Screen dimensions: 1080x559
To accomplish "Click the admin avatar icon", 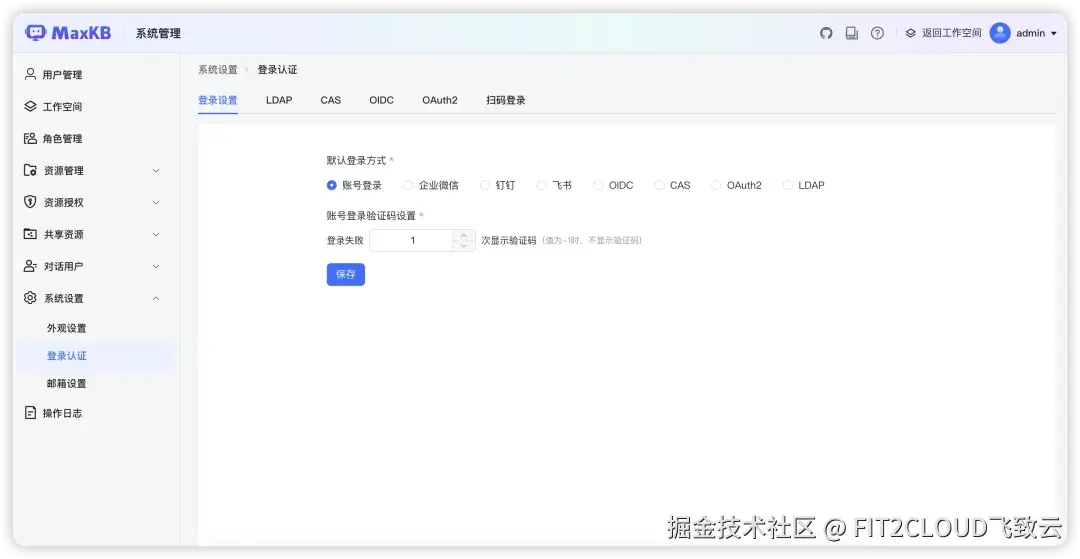I will 1000,33.
